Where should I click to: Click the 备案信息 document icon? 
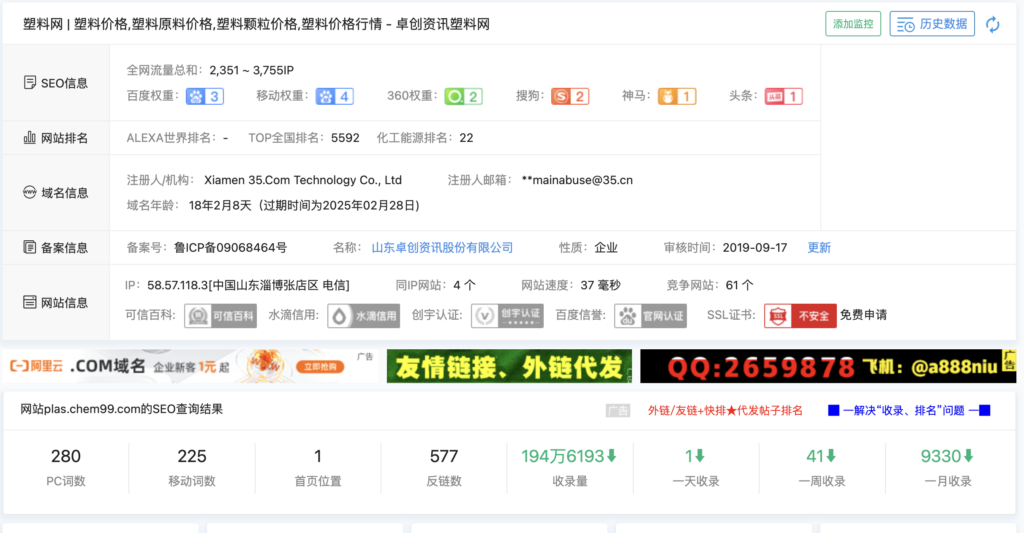click(29, 247)
